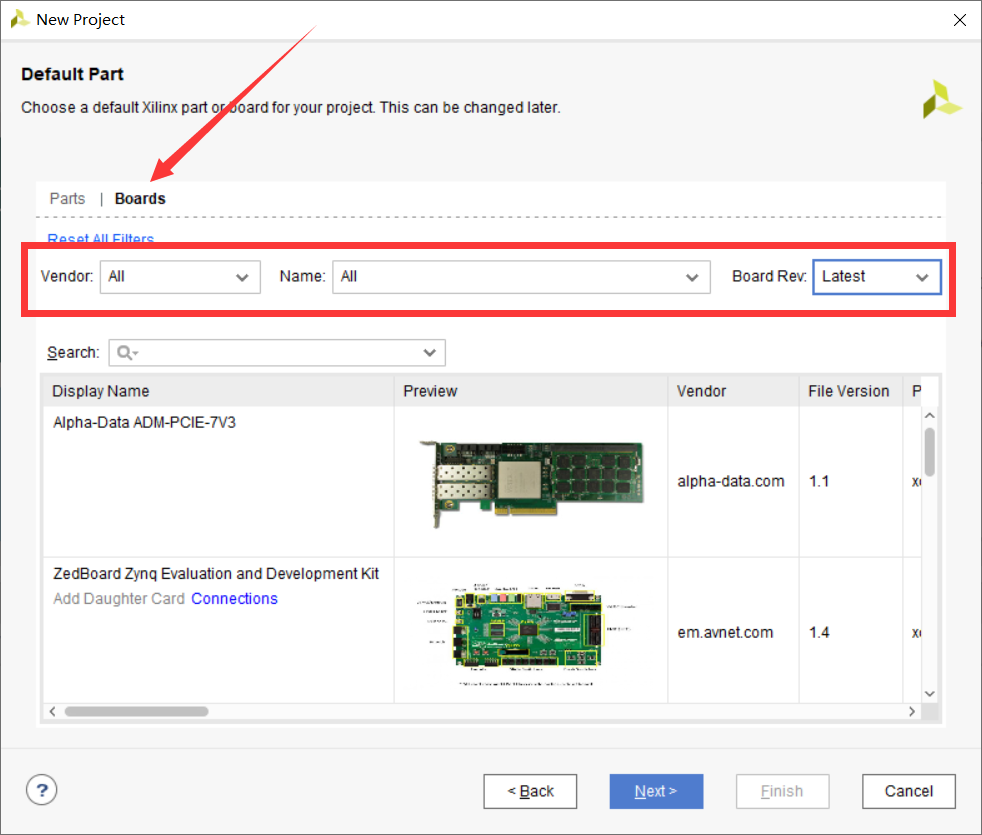Image resolution: width=982 pixels, height=835 pixels.
Task: Click Reset All Filters link
Action: click(101, 238)
